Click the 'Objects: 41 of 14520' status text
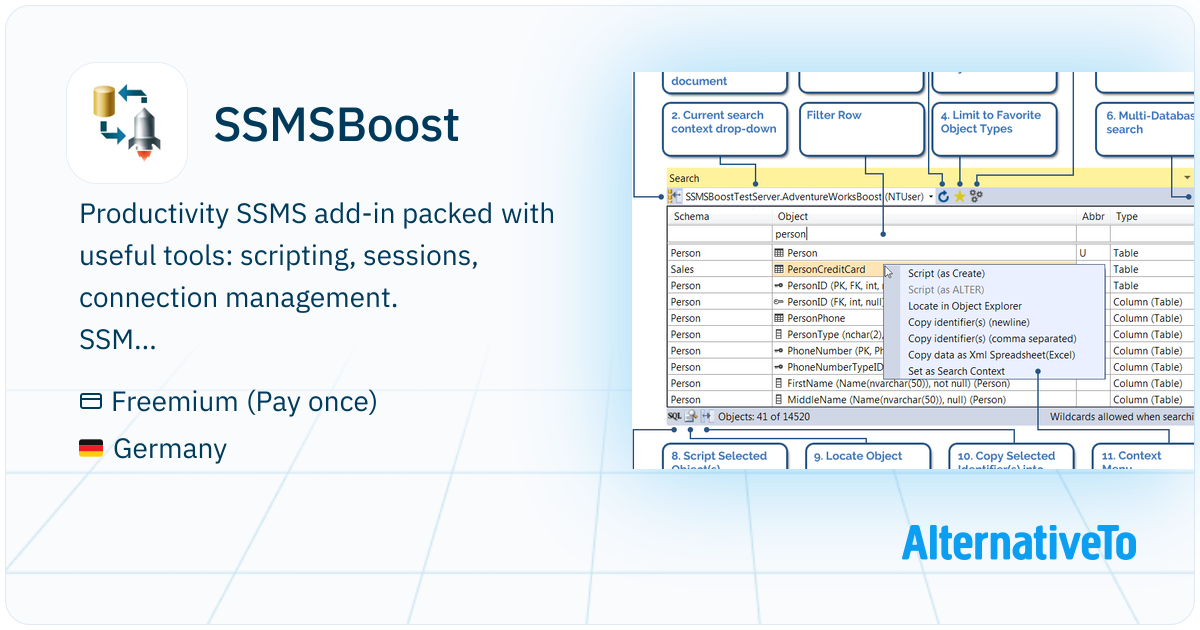This screenshot has width=1200, height=630. [x=764, y=416]
